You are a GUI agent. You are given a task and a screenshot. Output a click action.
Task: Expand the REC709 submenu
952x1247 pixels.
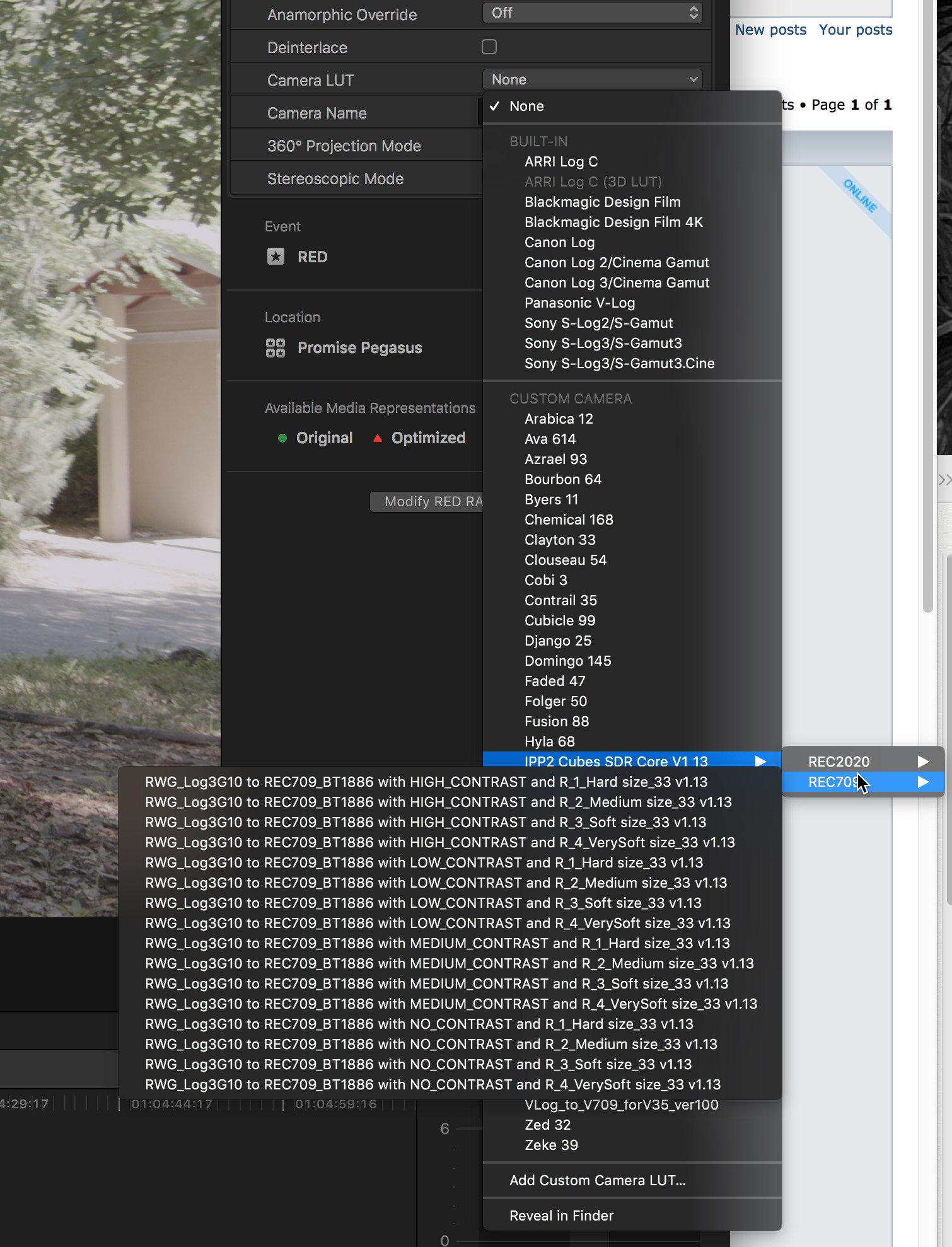coord(862,782)
